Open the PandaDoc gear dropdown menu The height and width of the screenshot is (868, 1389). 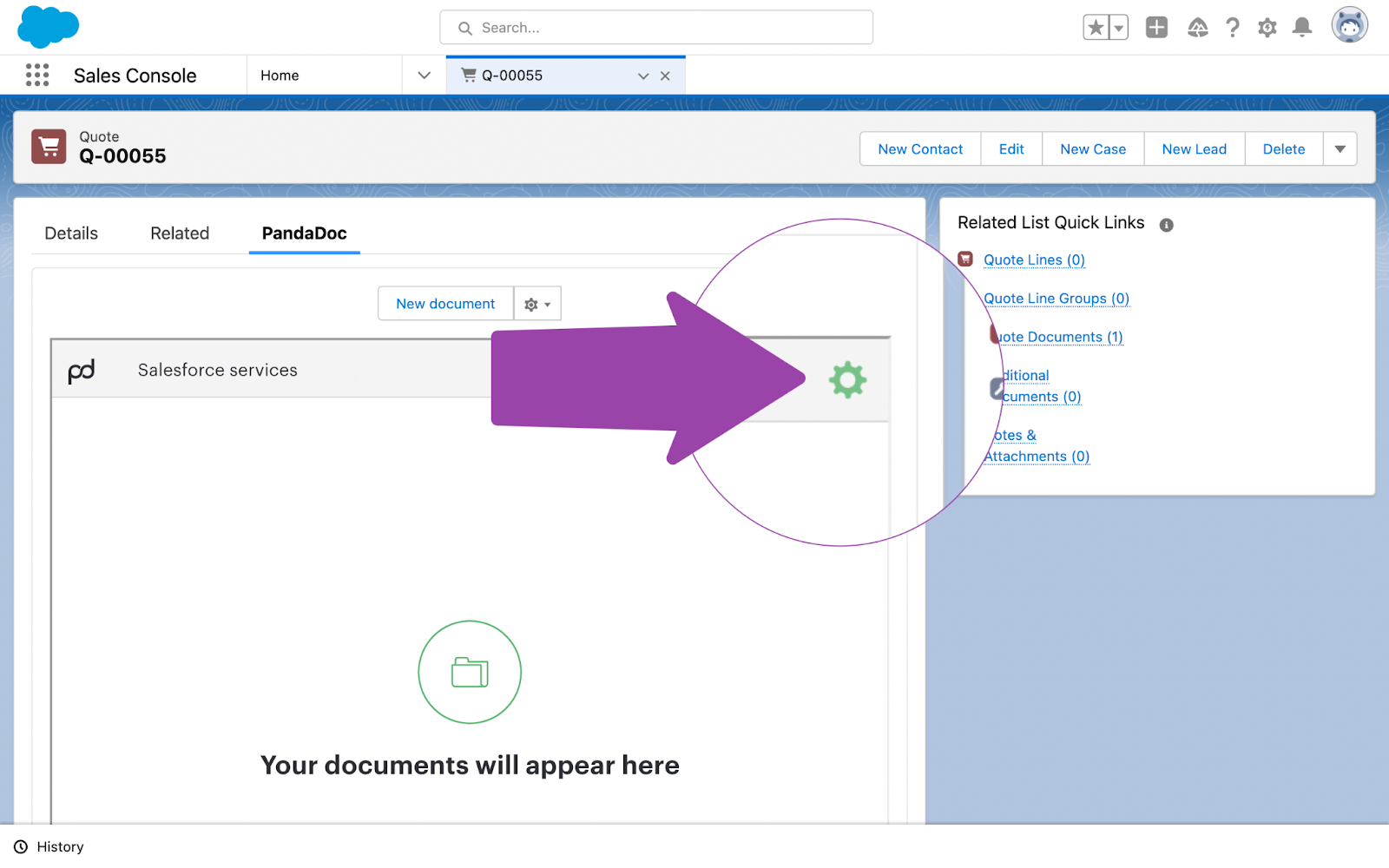pyautogui.click(x=537, y=304)
